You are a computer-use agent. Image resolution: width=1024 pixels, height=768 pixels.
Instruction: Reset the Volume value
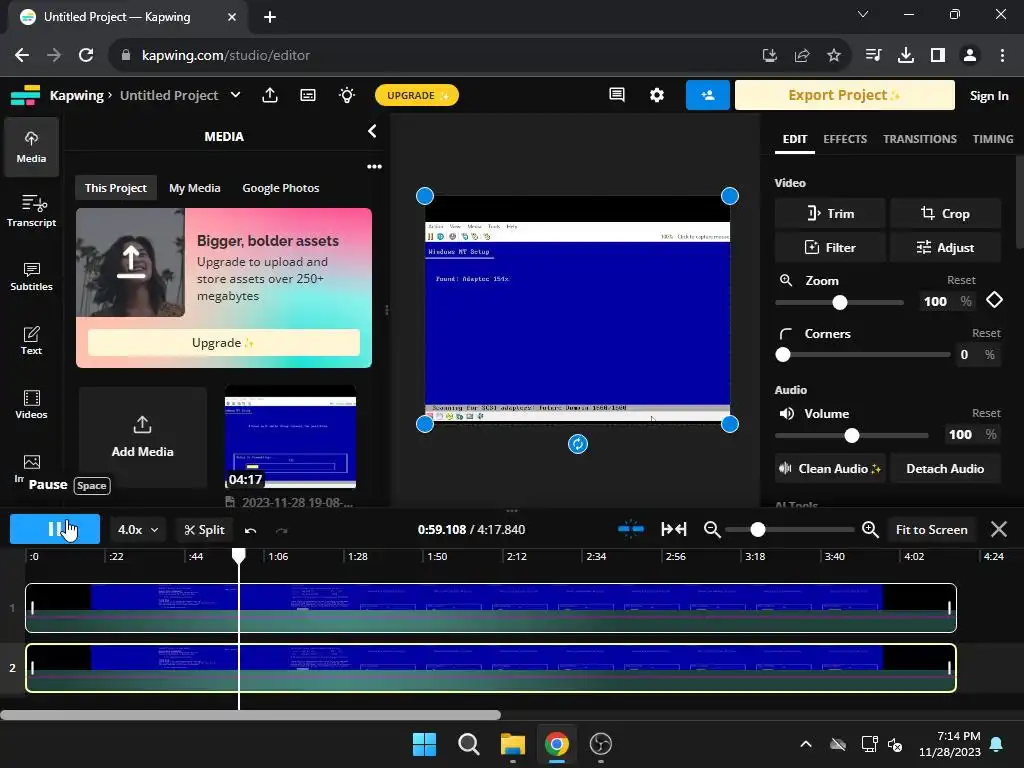click(x=986, y=413)
